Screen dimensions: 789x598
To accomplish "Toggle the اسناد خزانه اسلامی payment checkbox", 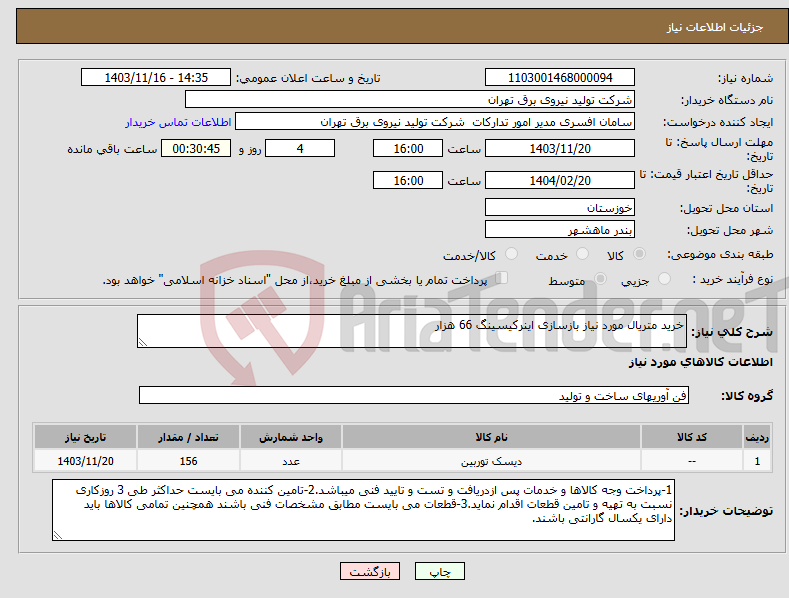I will 501,278.
